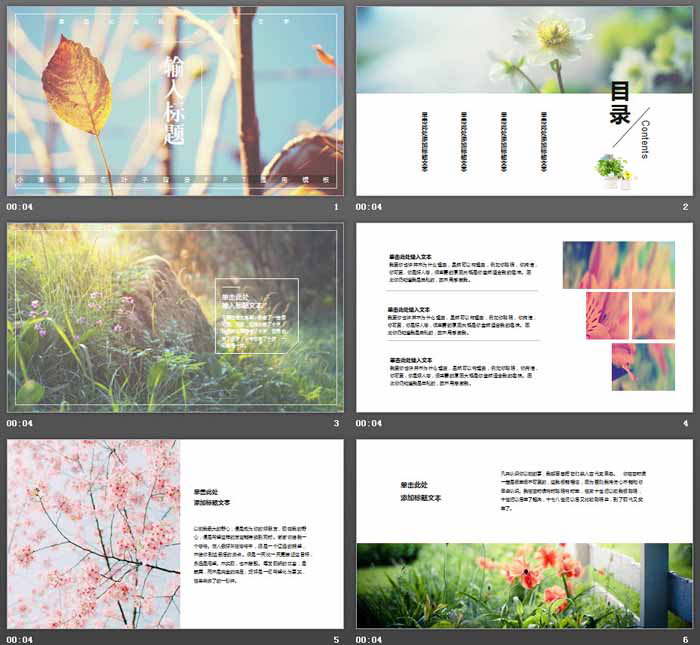The height and width of the screenshot is (645, 700).
Task: Select slide 4 with the orange photo collage
Action: (x=524, y=317)
